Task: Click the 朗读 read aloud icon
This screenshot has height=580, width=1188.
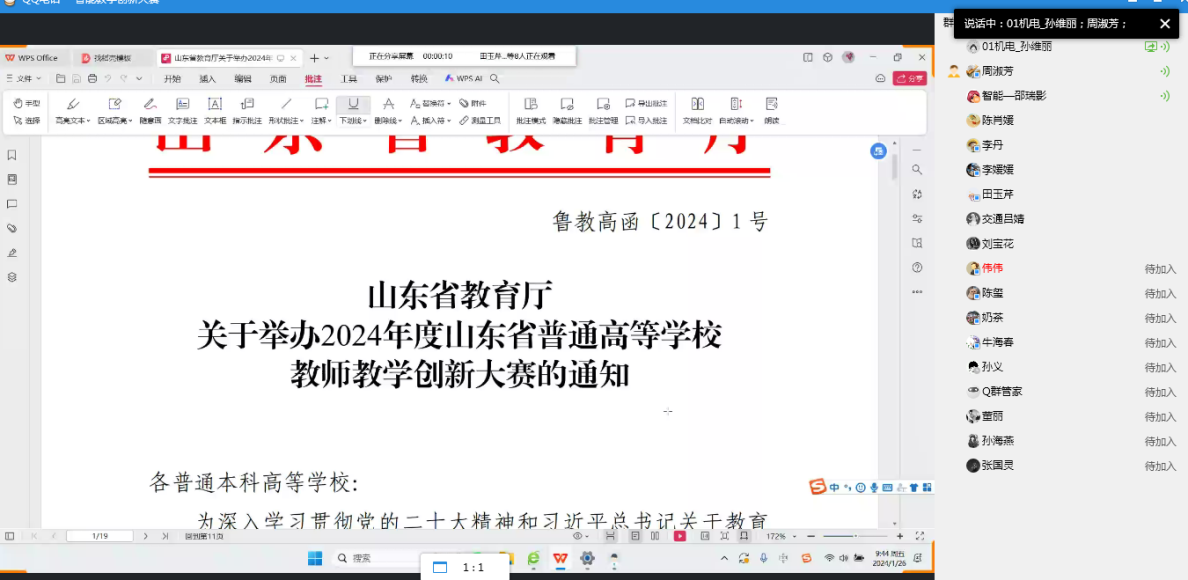Action: [x=771, y=109]
